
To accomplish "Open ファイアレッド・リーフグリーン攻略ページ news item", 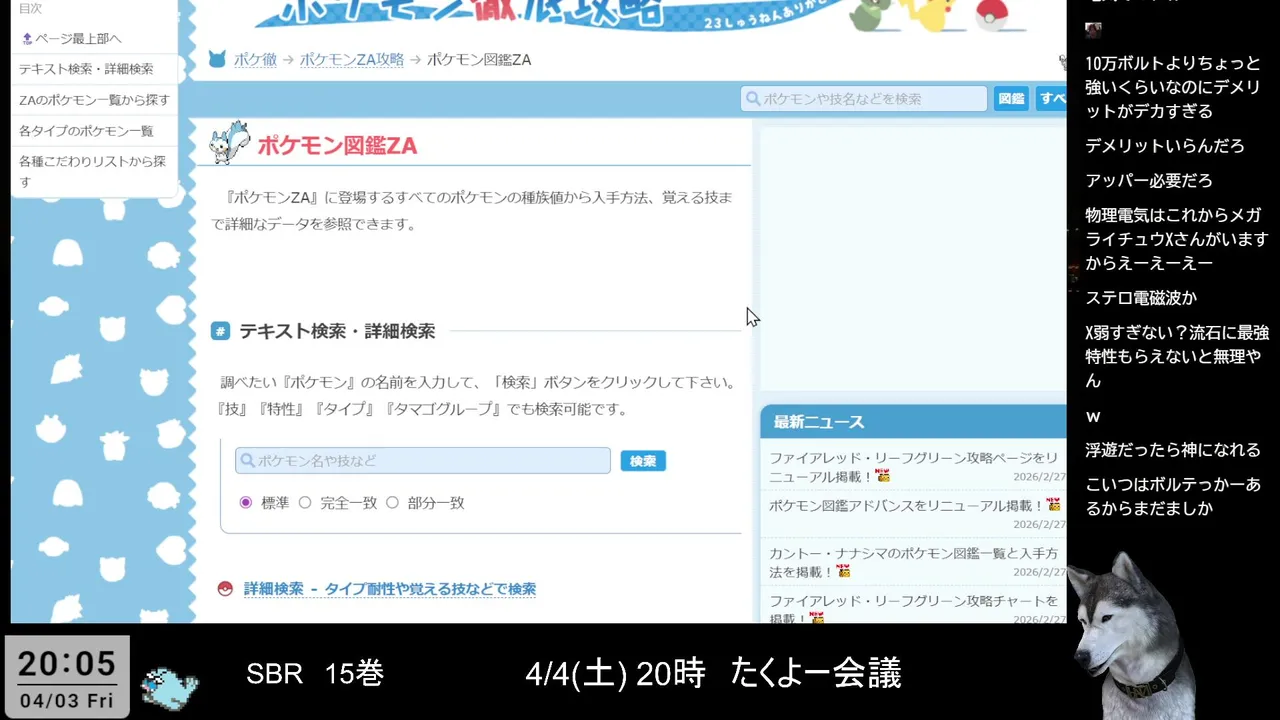I will [913, 467].
